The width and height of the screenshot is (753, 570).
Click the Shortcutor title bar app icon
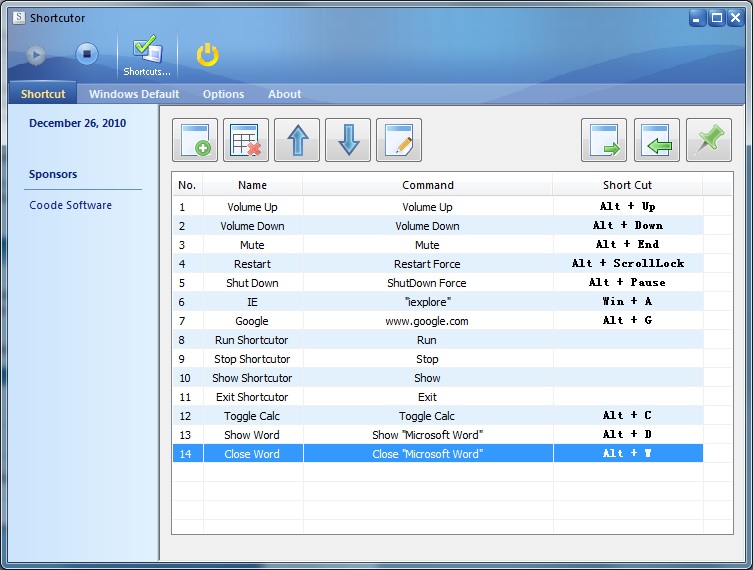click(x=19, y=18)
